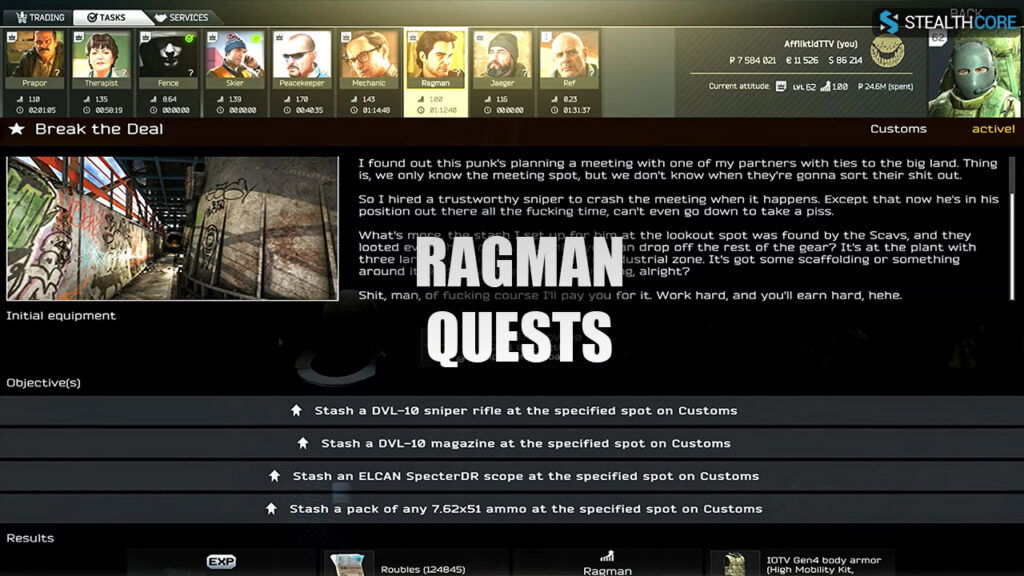Click the Initial equipment heading

click(61, 316)
